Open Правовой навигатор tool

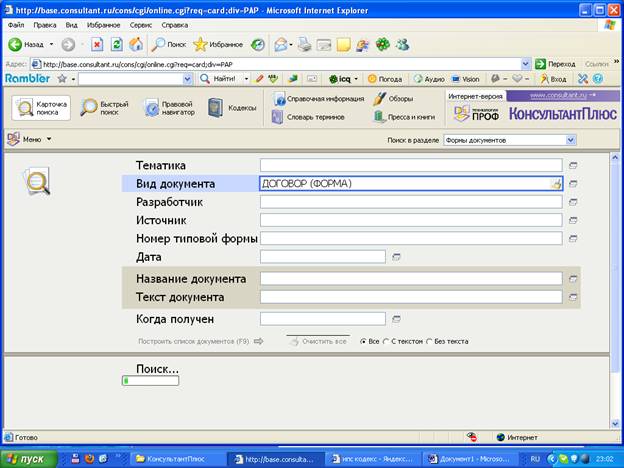168,108
